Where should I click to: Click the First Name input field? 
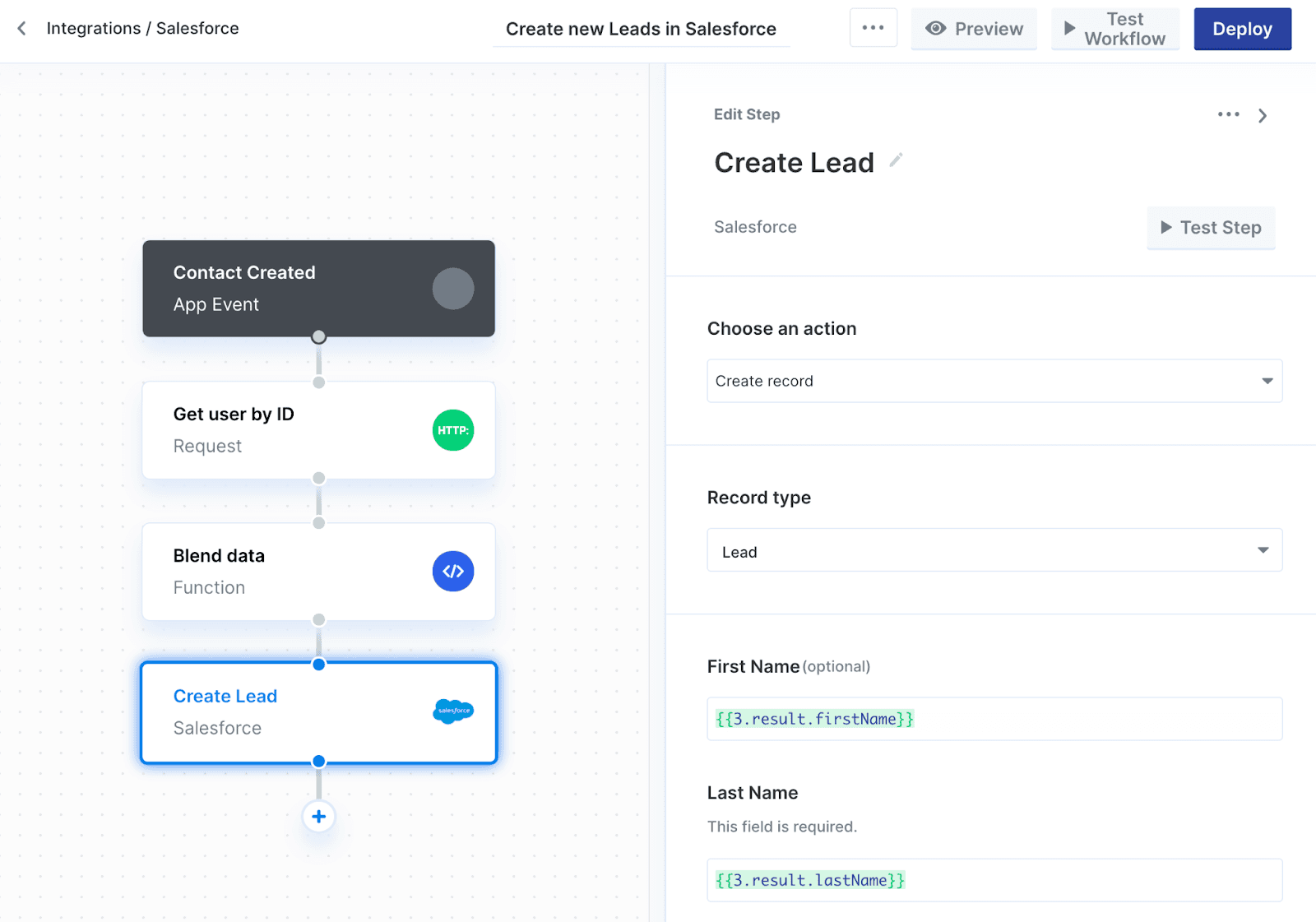(994, 719)
